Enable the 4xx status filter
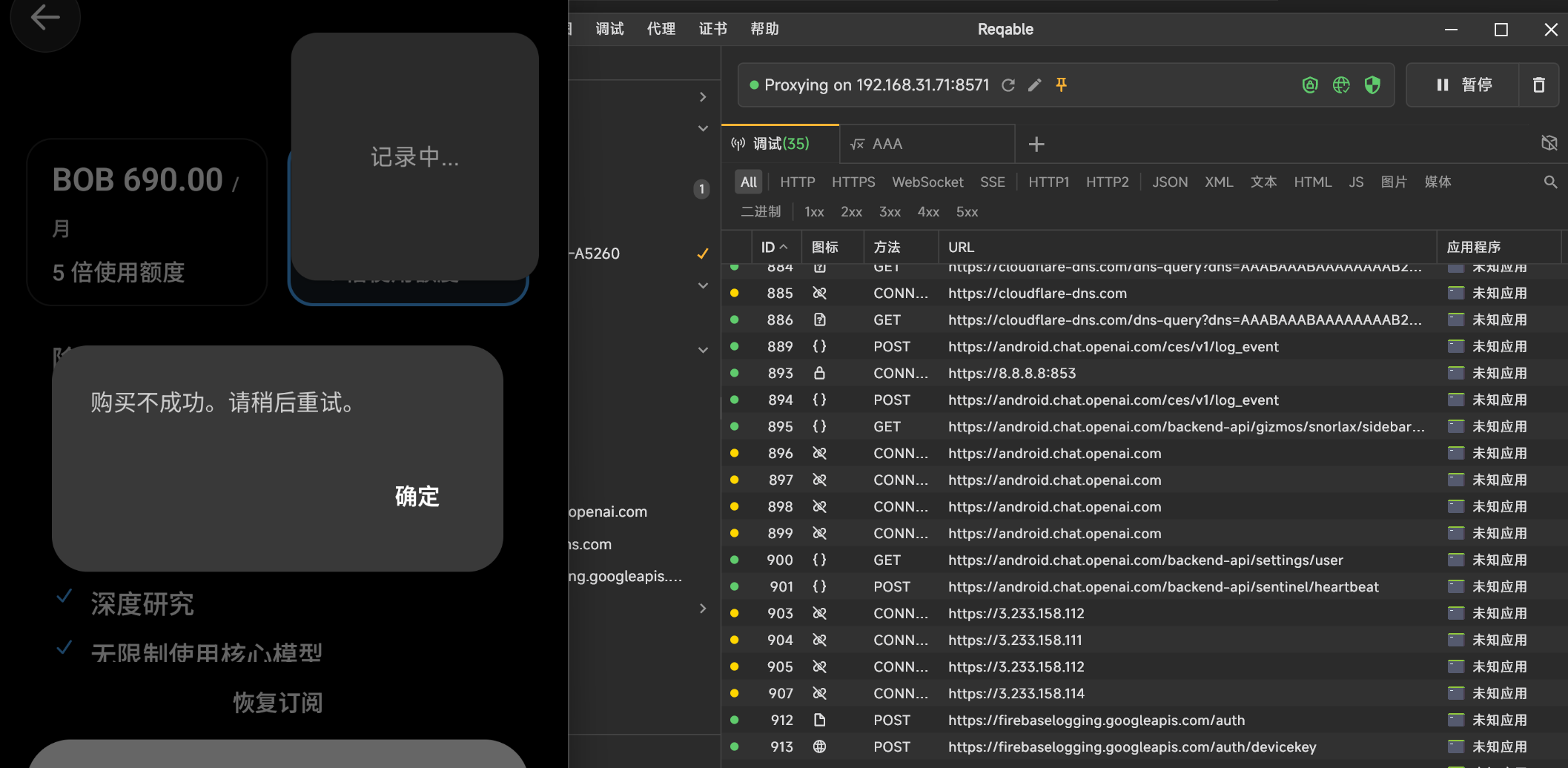This screenshot has height=768, width=1568. (928, 212)
